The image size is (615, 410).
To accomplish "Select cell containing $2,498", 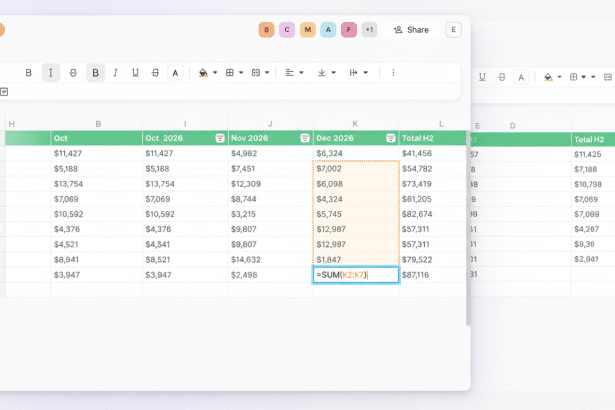I will [271, 275].
